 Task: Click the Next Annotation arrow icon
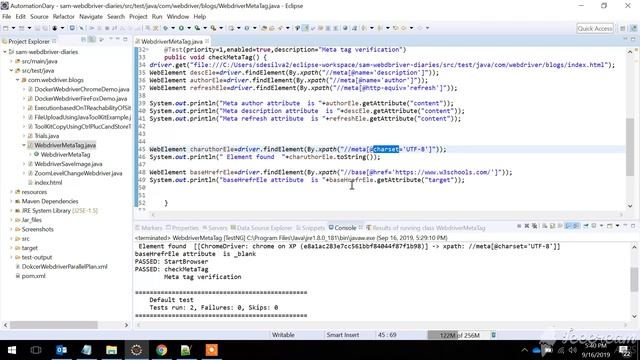[x=364, y=28]
